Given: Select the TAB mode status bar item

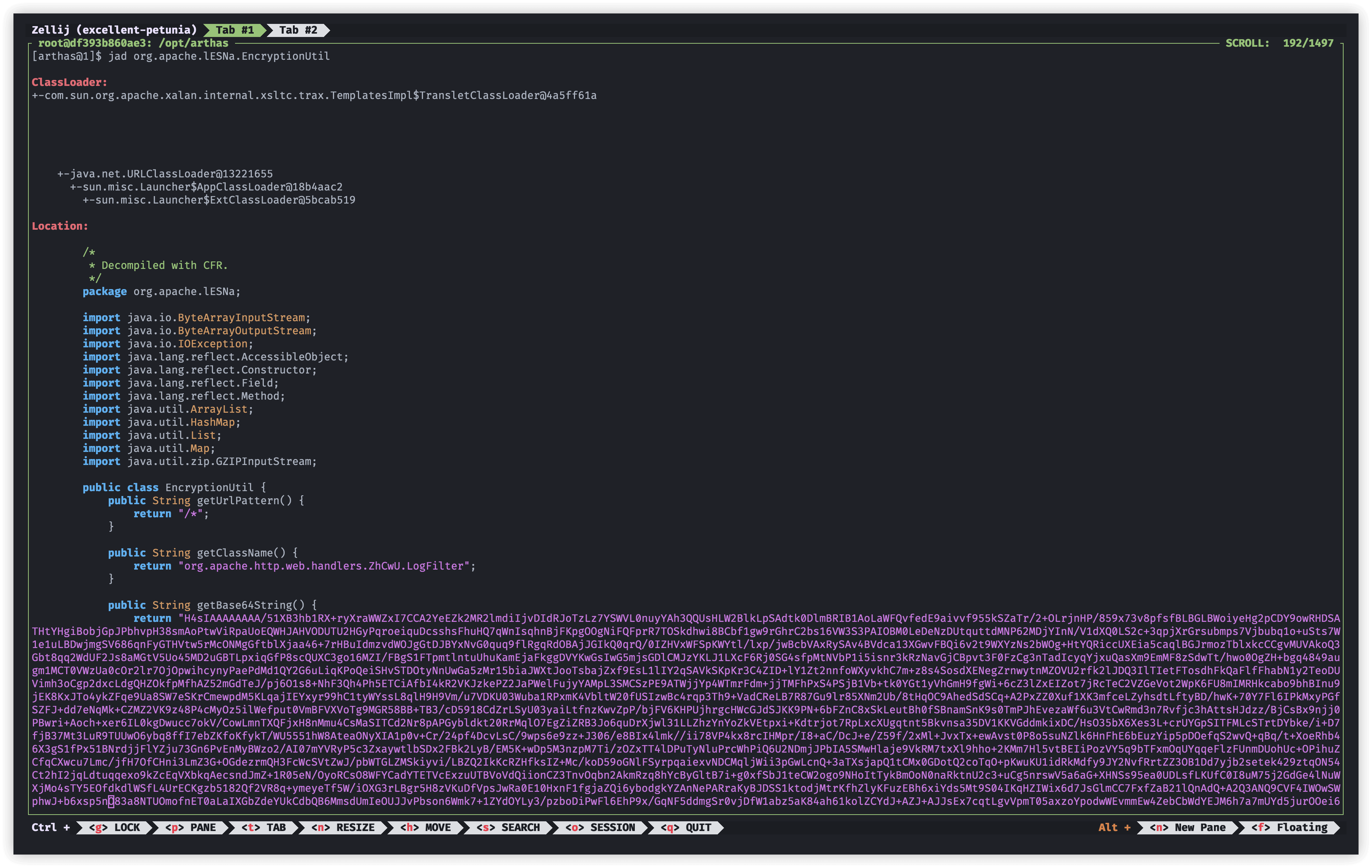Looking at the screenshot, I should [264, 827].
